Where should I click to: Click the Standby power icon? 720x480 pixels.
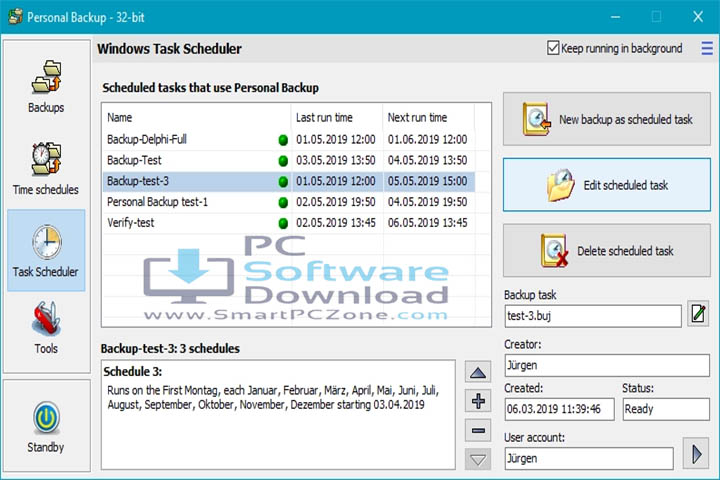[46, 418]
